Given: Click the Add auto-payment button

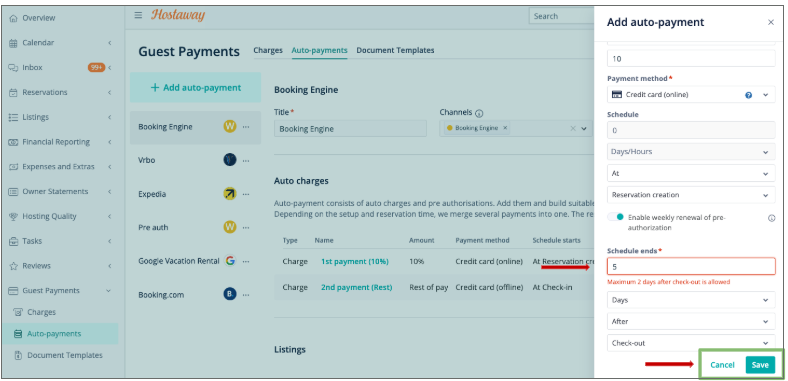Looking at the screenshot, I should click(x=195, y=87).
